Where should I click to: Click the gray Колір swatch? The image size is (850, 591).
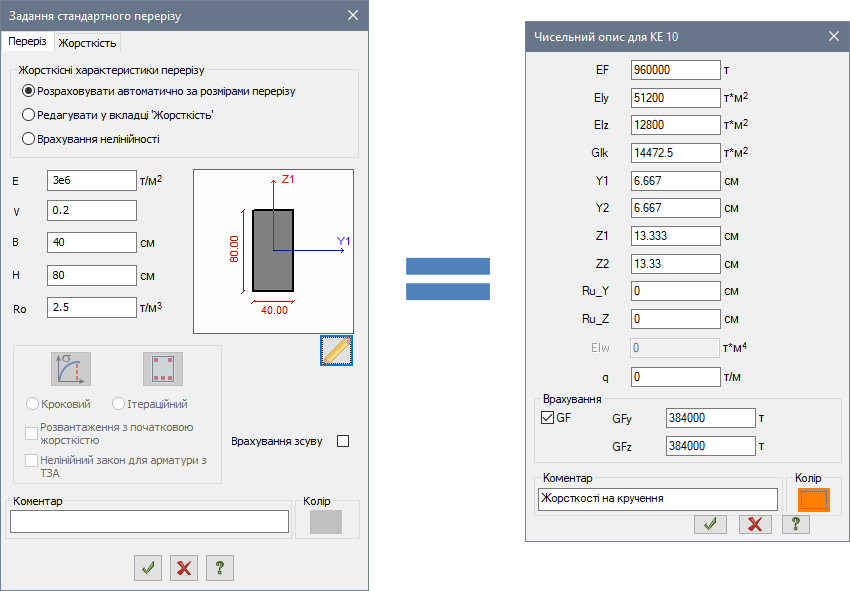click(326, 522)
